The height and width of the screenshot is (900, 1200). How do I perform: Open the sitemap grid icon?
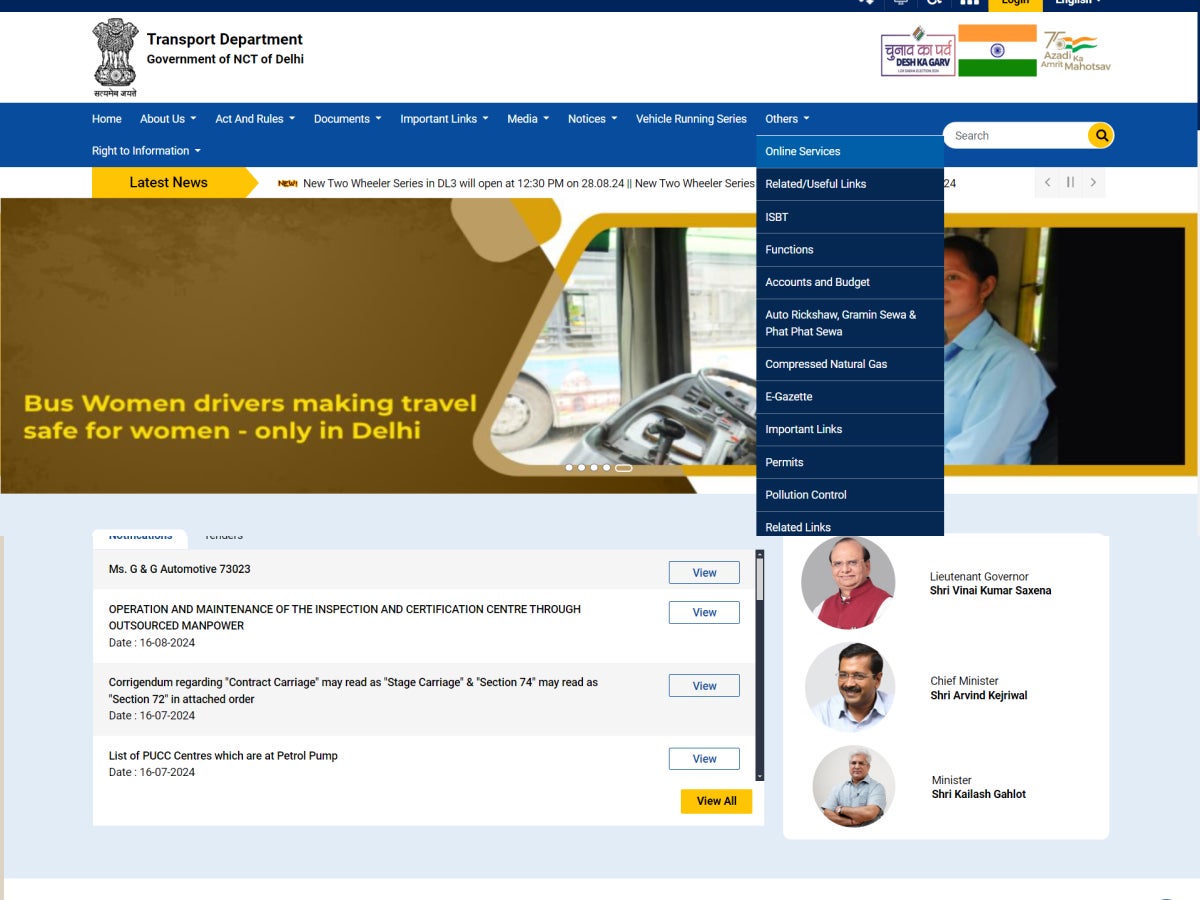969,3
